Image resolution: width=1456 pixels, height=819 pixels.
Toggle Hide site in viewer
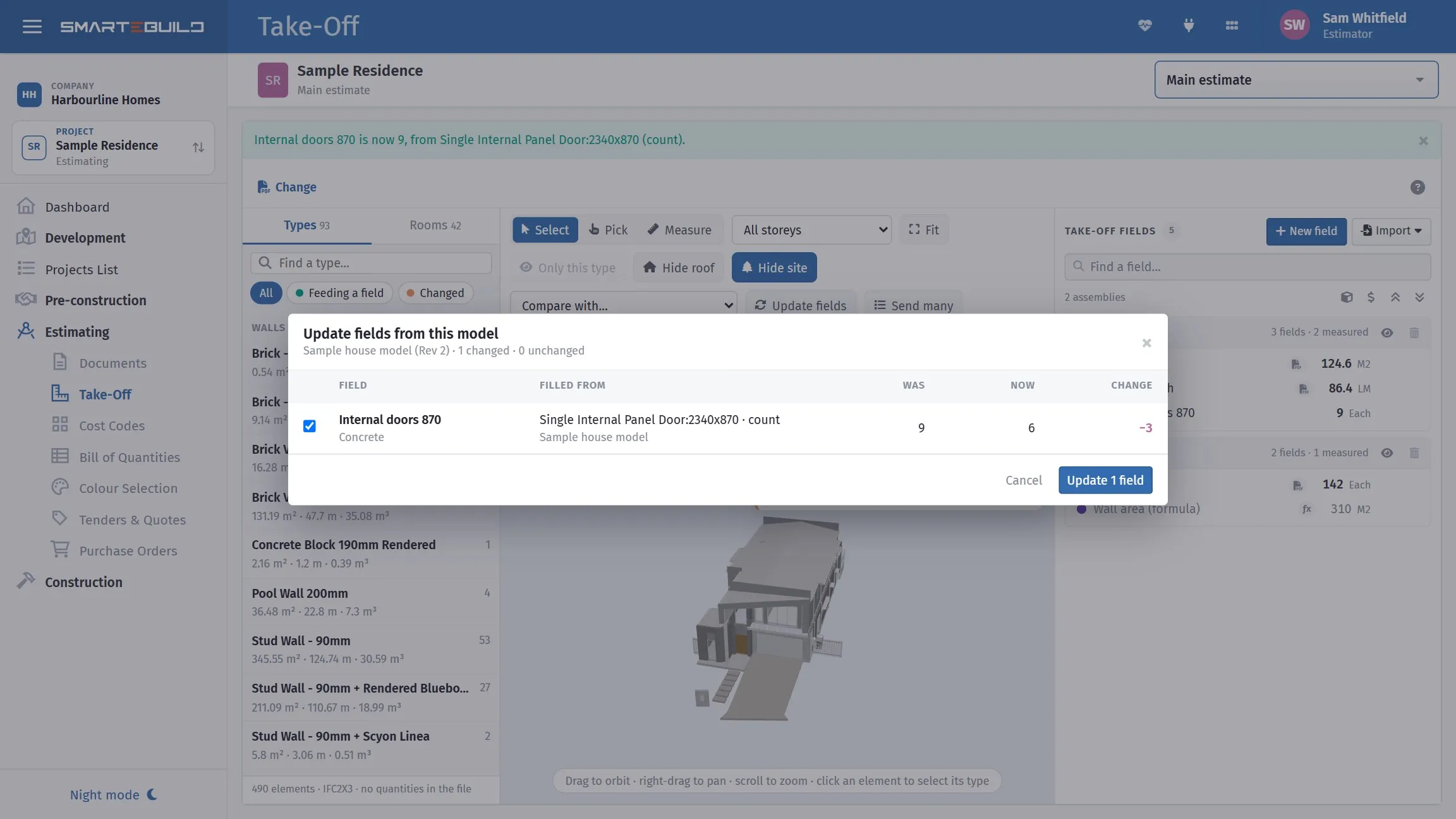click(774, 267)
